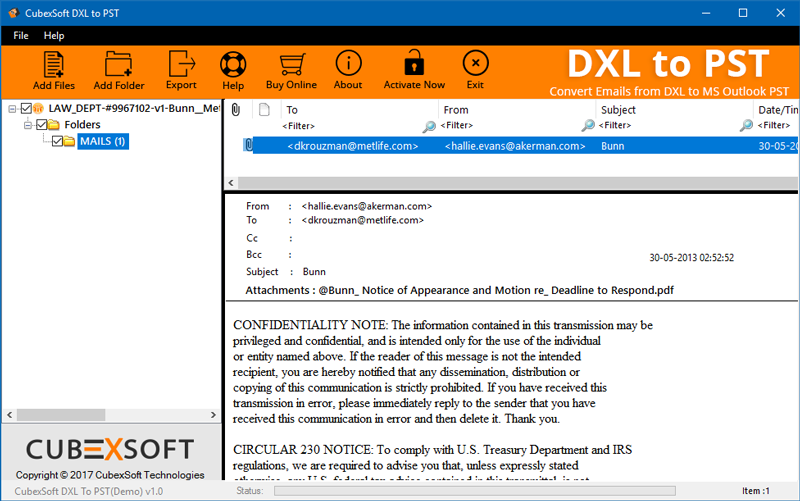This screenshot has height=501, width=800.
Task: Click the folder tree scroll-left arrow
Action: pos(10,415)
